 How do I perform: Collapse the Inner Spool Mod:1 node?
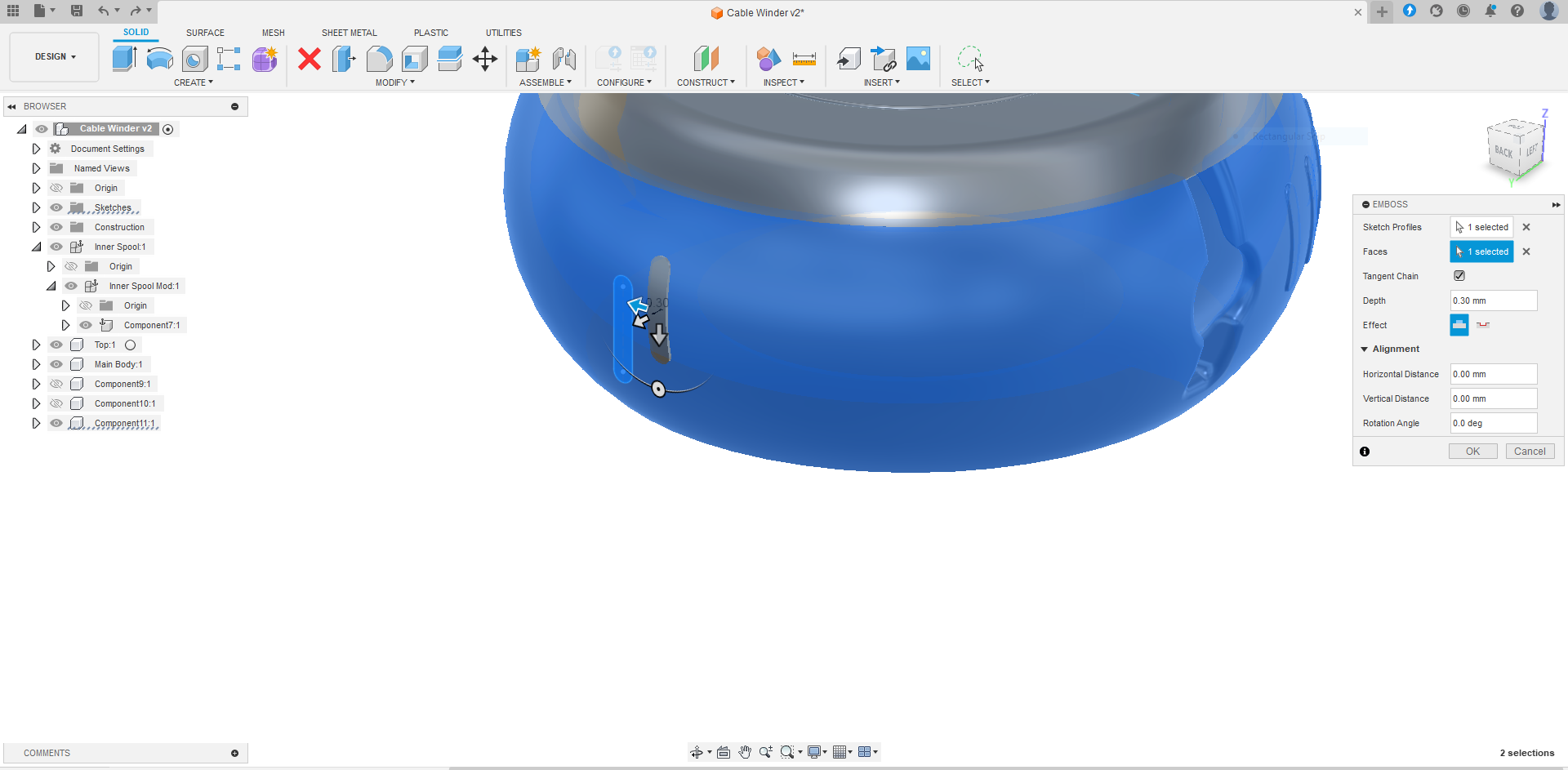point(51,286)
